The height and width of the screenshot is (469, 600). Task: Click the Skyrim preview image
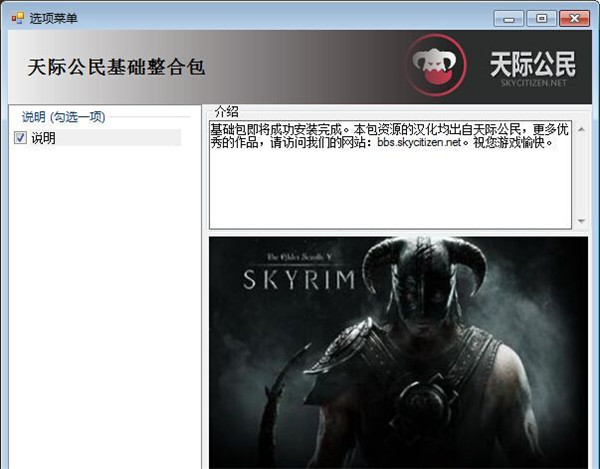398,353
